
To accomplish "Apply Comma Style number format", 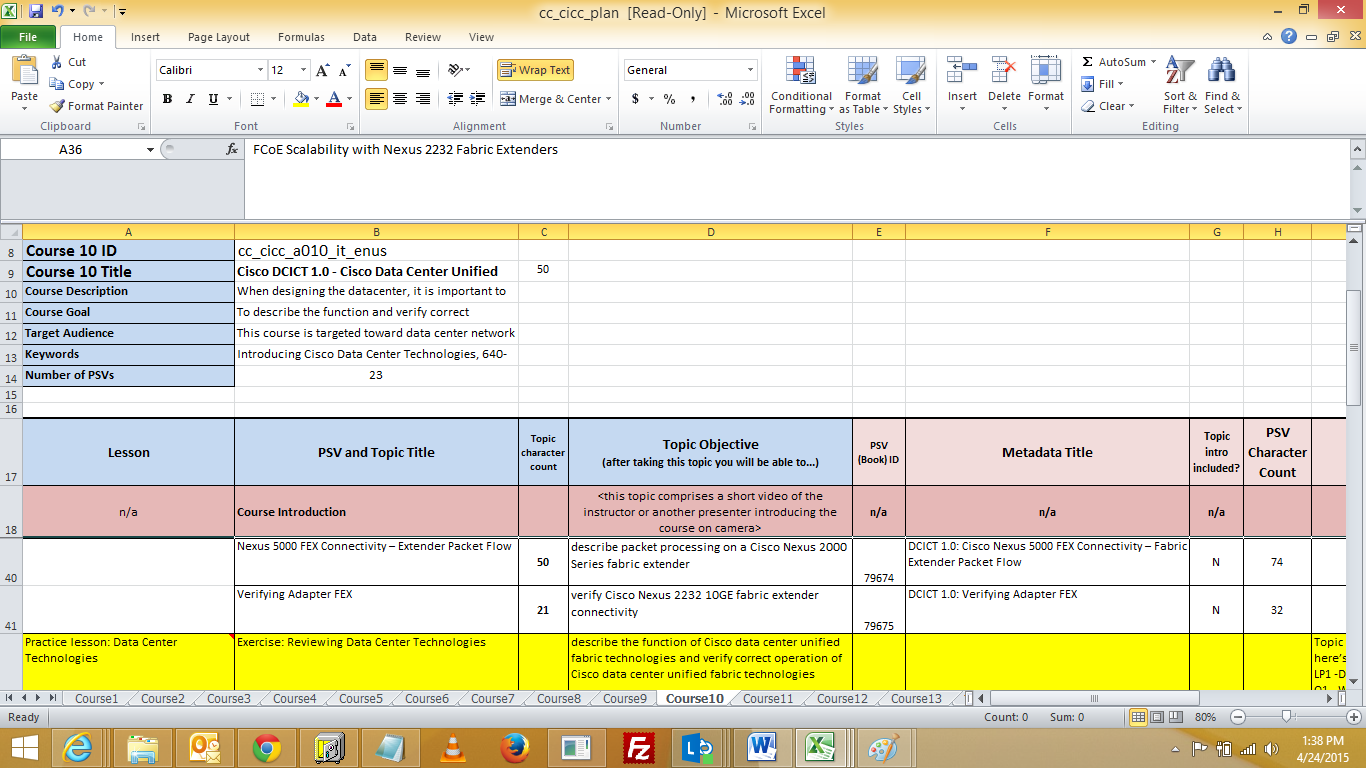I will pyautogui.click(x=692, y=99).
